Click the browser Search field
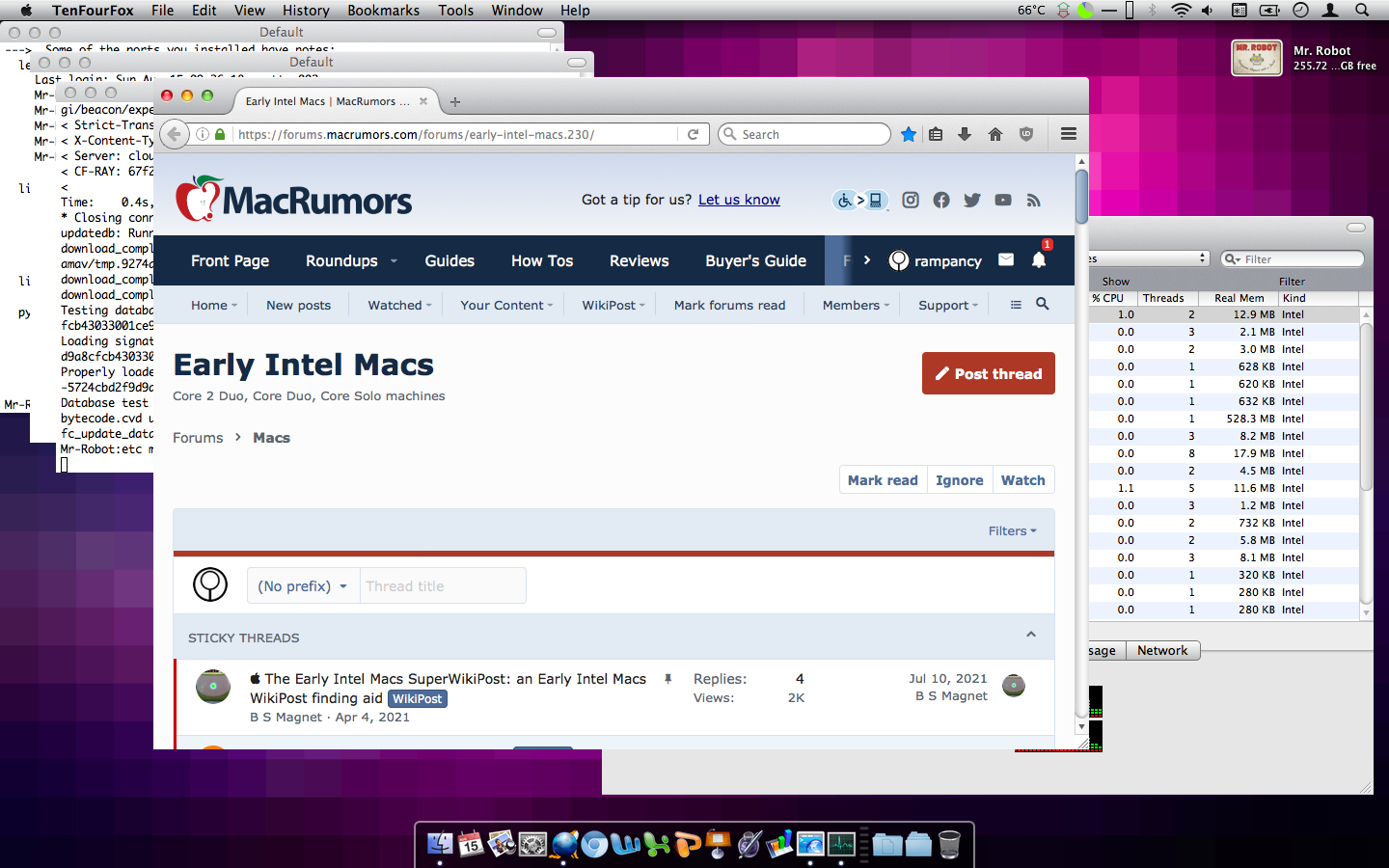 pos(803,134)
